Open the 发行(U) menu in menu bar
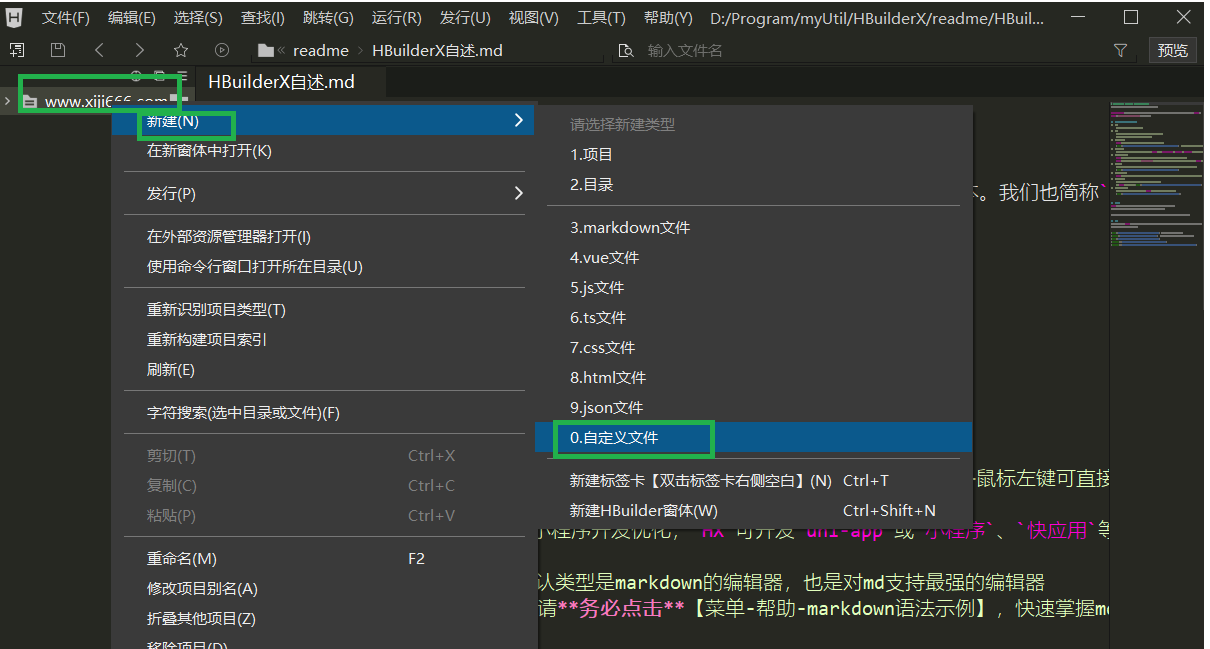 [465, 18]
